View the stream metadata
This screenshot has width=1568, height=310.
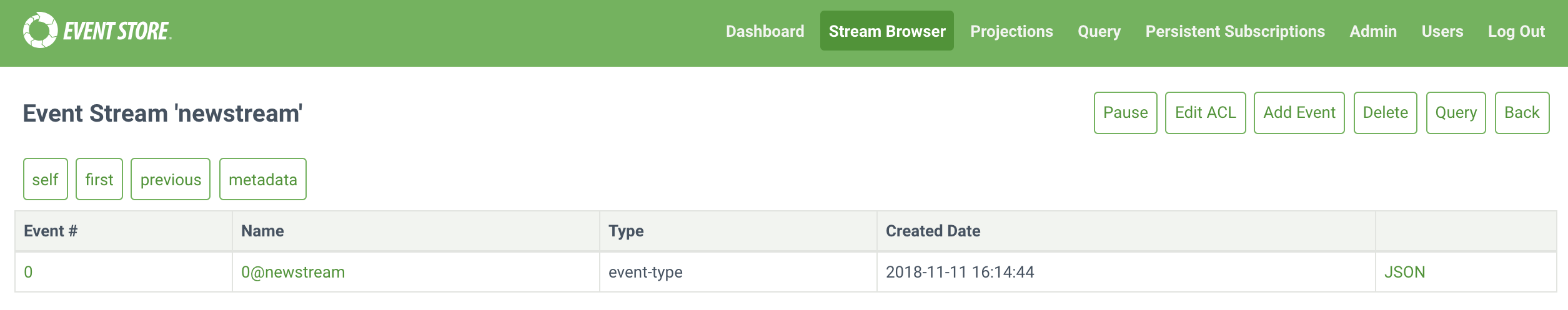(x=262, y=180)
